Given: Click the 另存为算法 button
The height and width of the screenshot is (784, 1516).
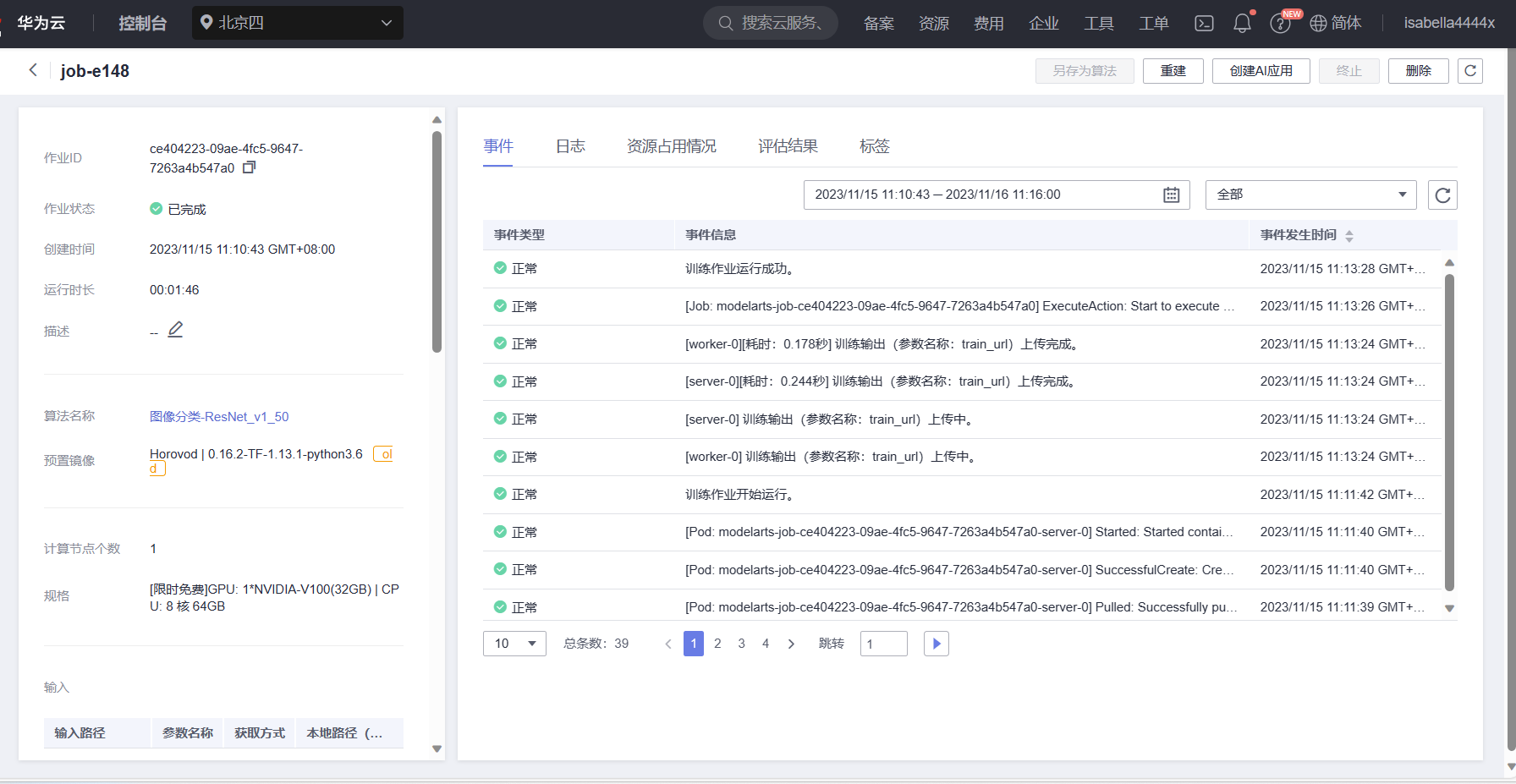Looking at the screenshot, I should pyautogui.click(x=1085, y=71).
